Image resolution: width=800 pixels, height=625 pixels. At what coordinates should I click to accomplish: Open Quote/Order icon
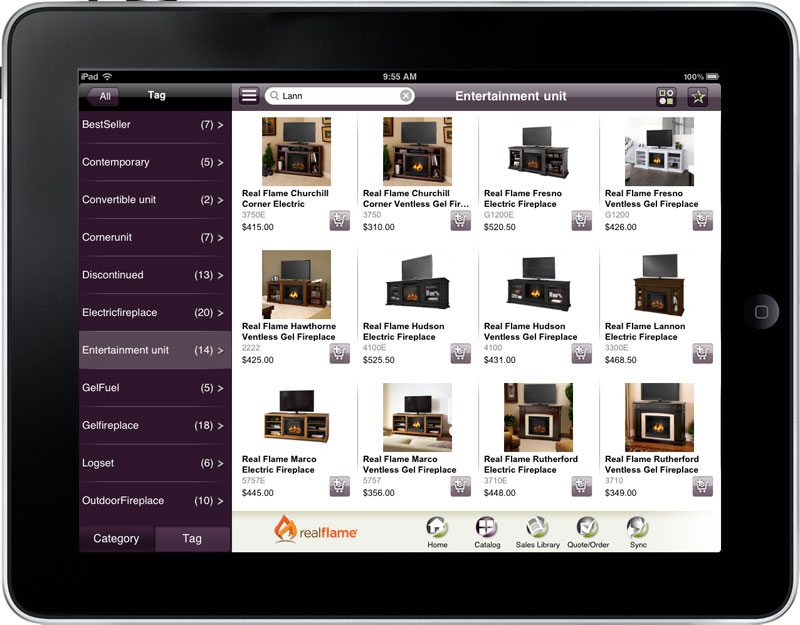pyautogui.click(x=588, y=532)
